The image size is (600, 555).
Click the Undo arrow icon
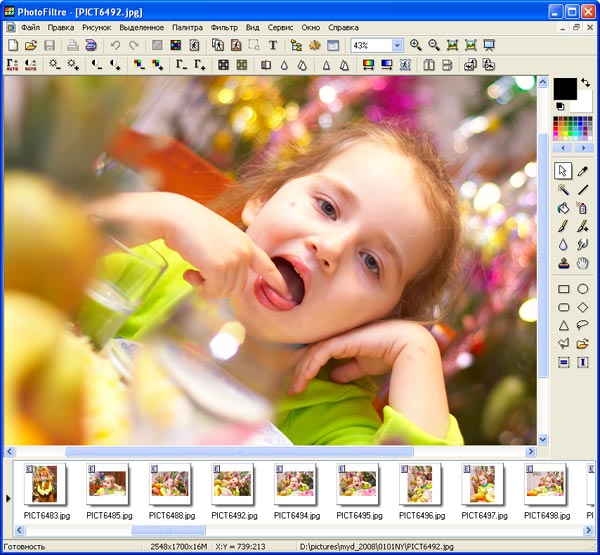pos(116,46)
